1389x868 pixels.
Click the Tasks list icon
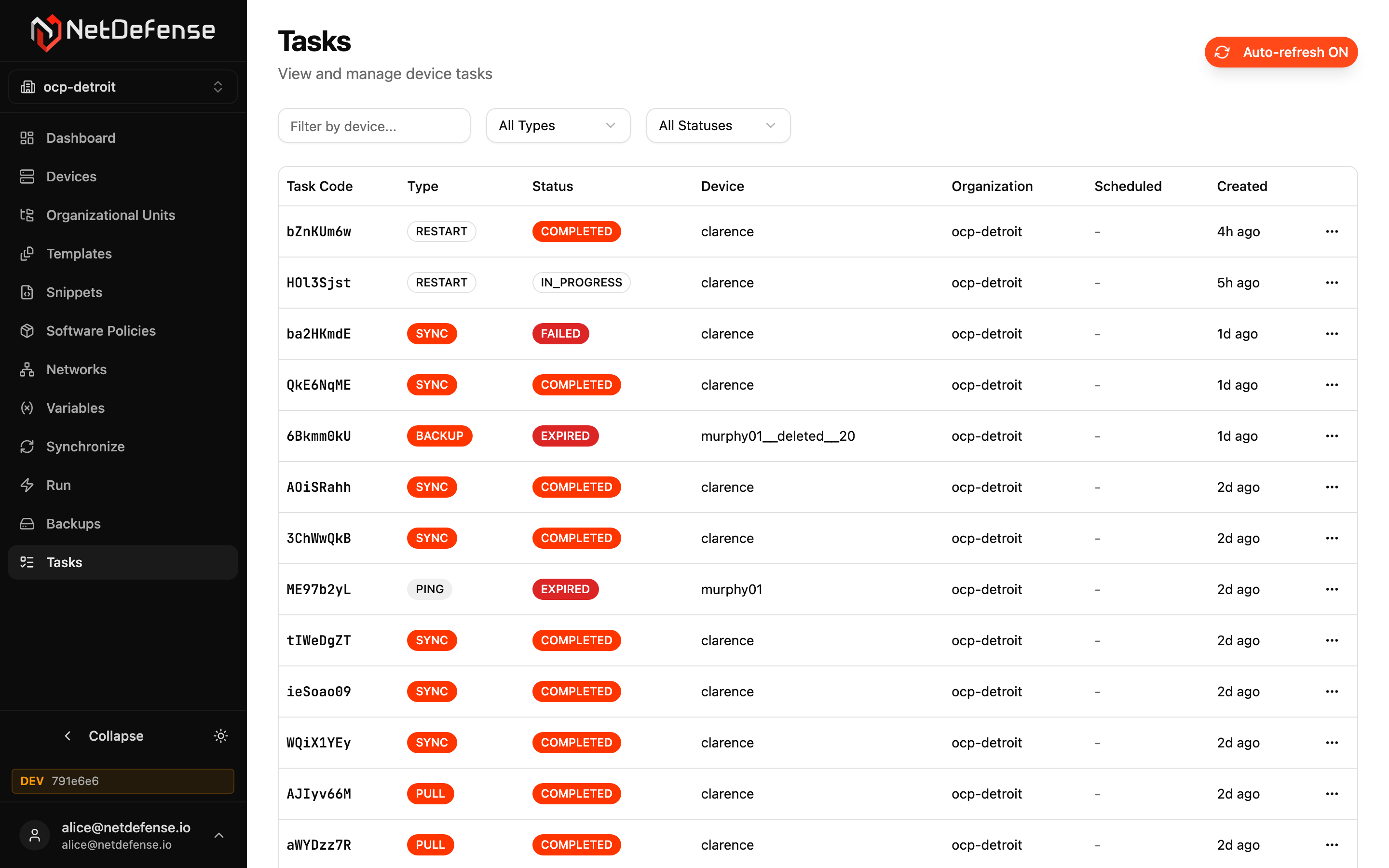point(27,562)
